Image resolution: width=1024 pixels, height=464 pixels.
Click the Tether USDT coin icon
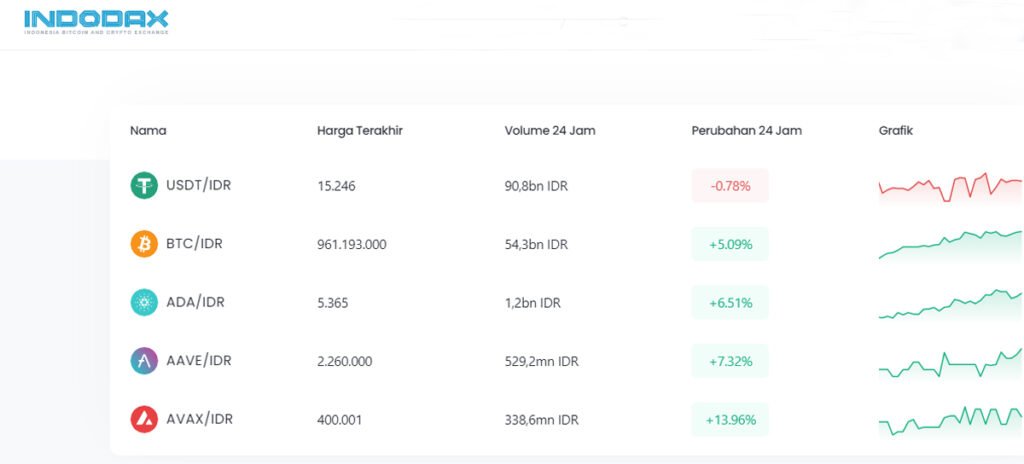click(x=144, y=186)
